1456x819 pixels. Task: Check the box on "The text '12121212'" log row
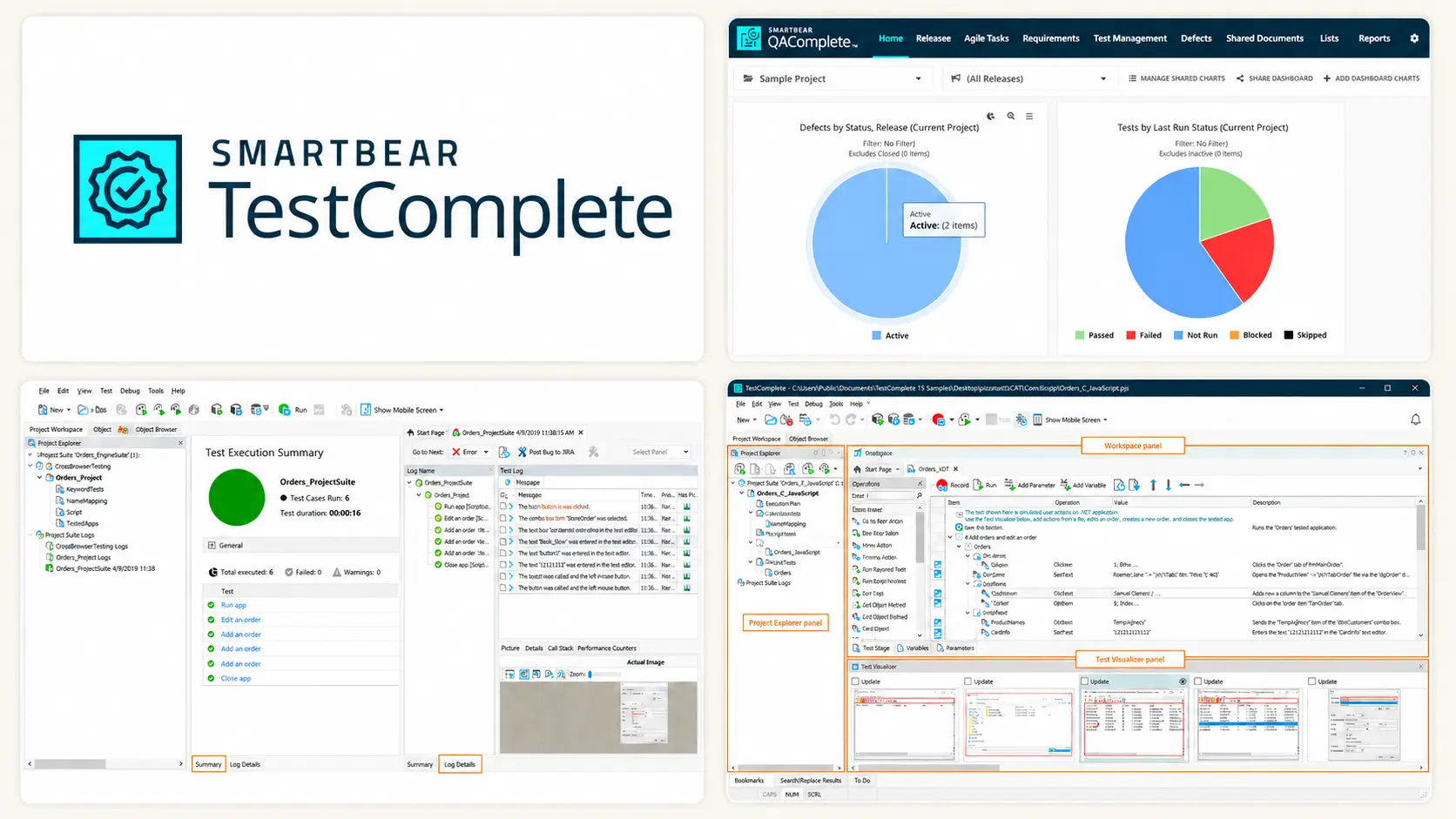coord(503,565)
